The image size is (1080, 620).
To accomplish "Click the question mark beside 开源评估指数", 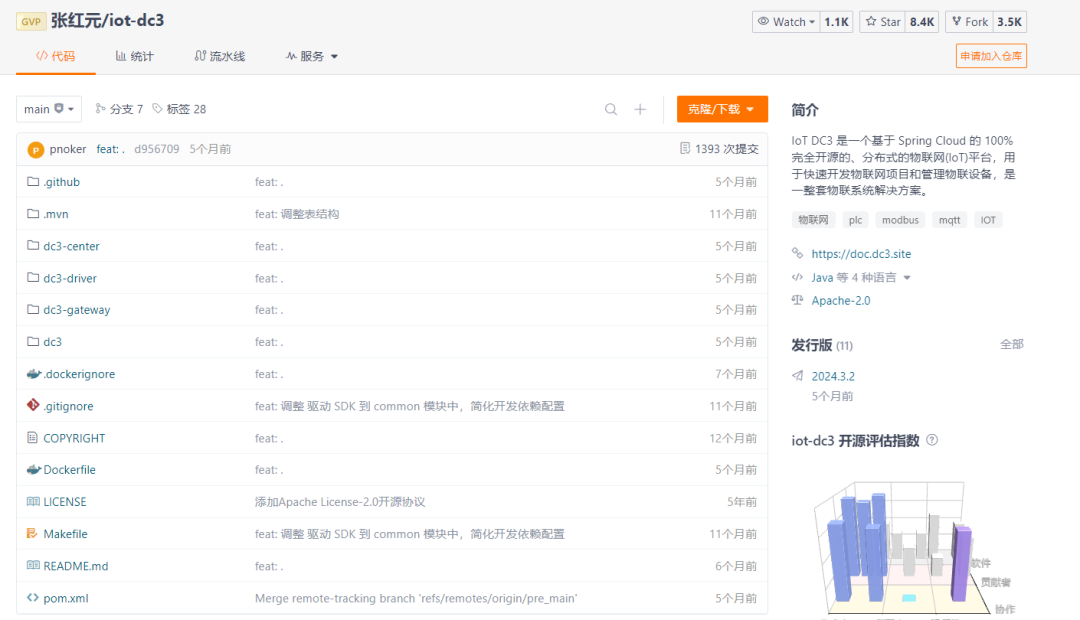I will [931, 440].
